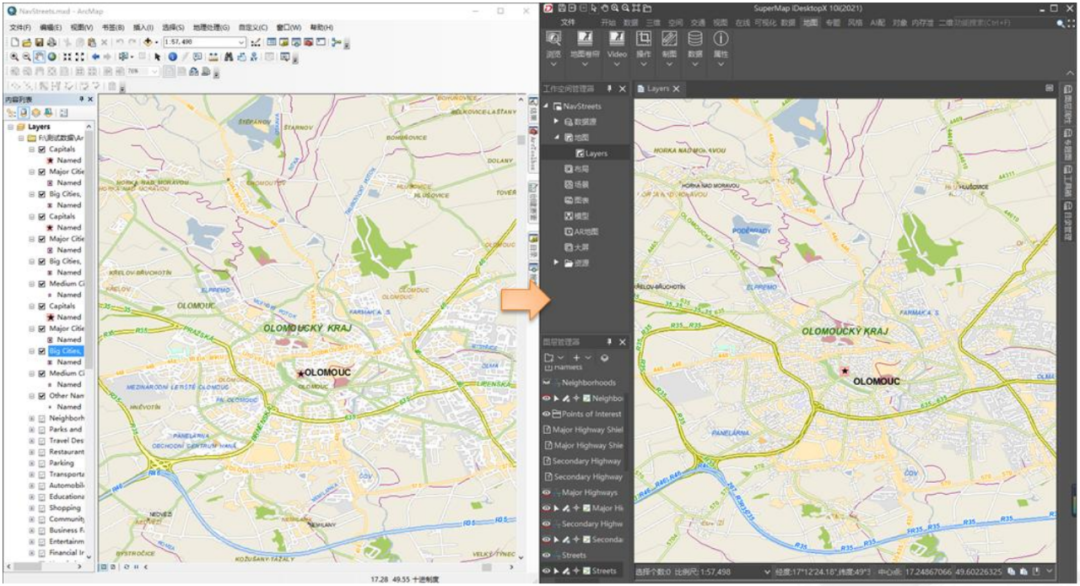Toggle eye icon of Streets group row
Image resolution: width=1080 pixels, height=586 pixels.
[x=547, y=555]
